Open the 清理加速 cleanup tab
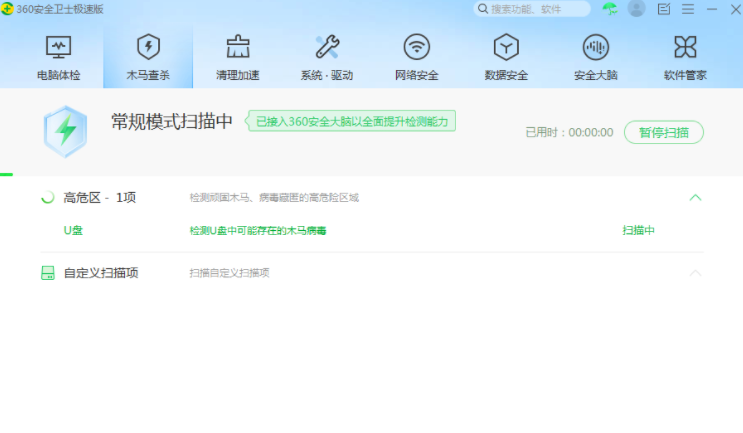Image resolution: width=743 pixels, height=433 pixels. pyautogui.click(x=237, y=57)
